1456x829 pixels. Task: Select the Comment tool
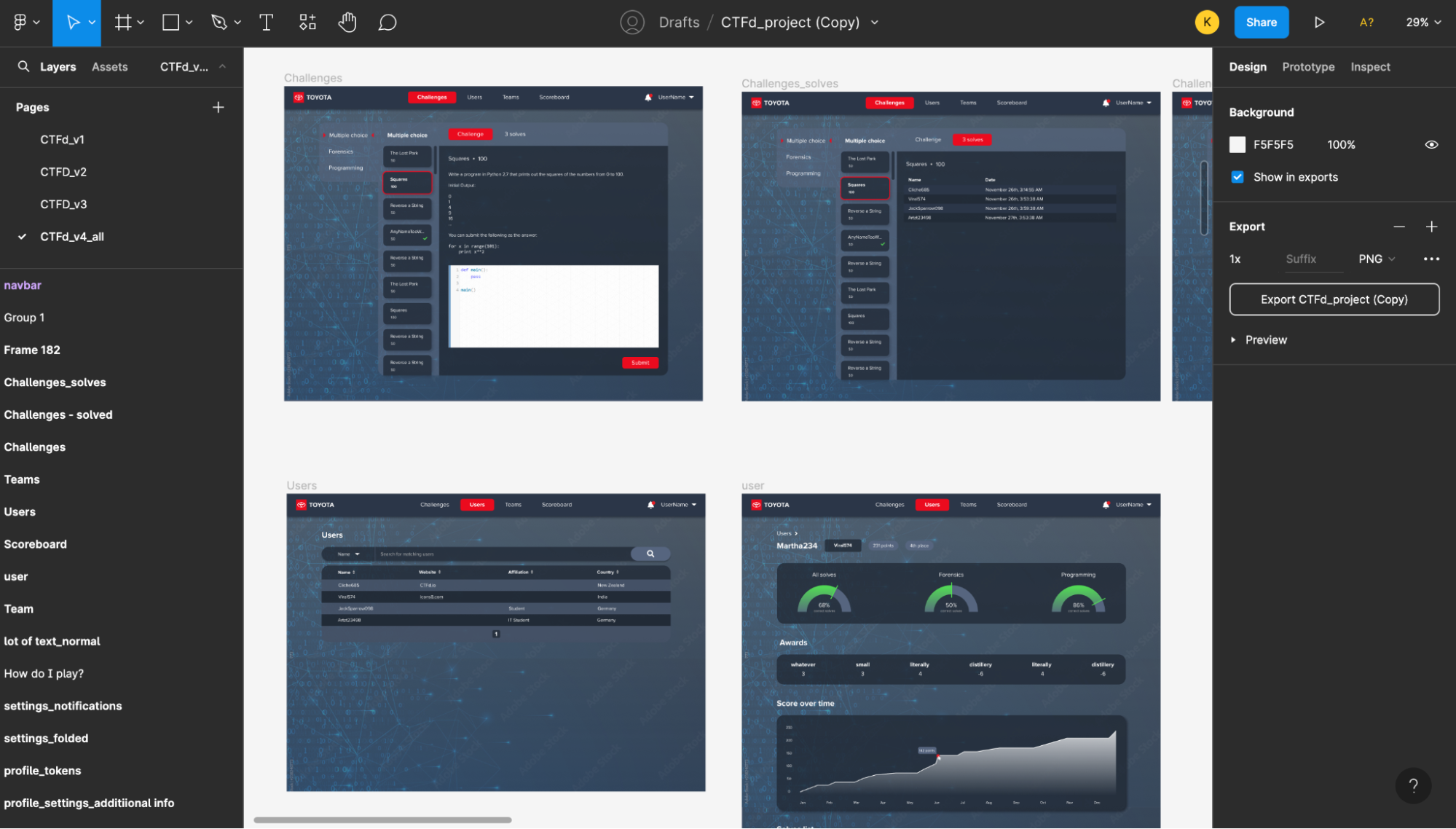pos(387,23)
